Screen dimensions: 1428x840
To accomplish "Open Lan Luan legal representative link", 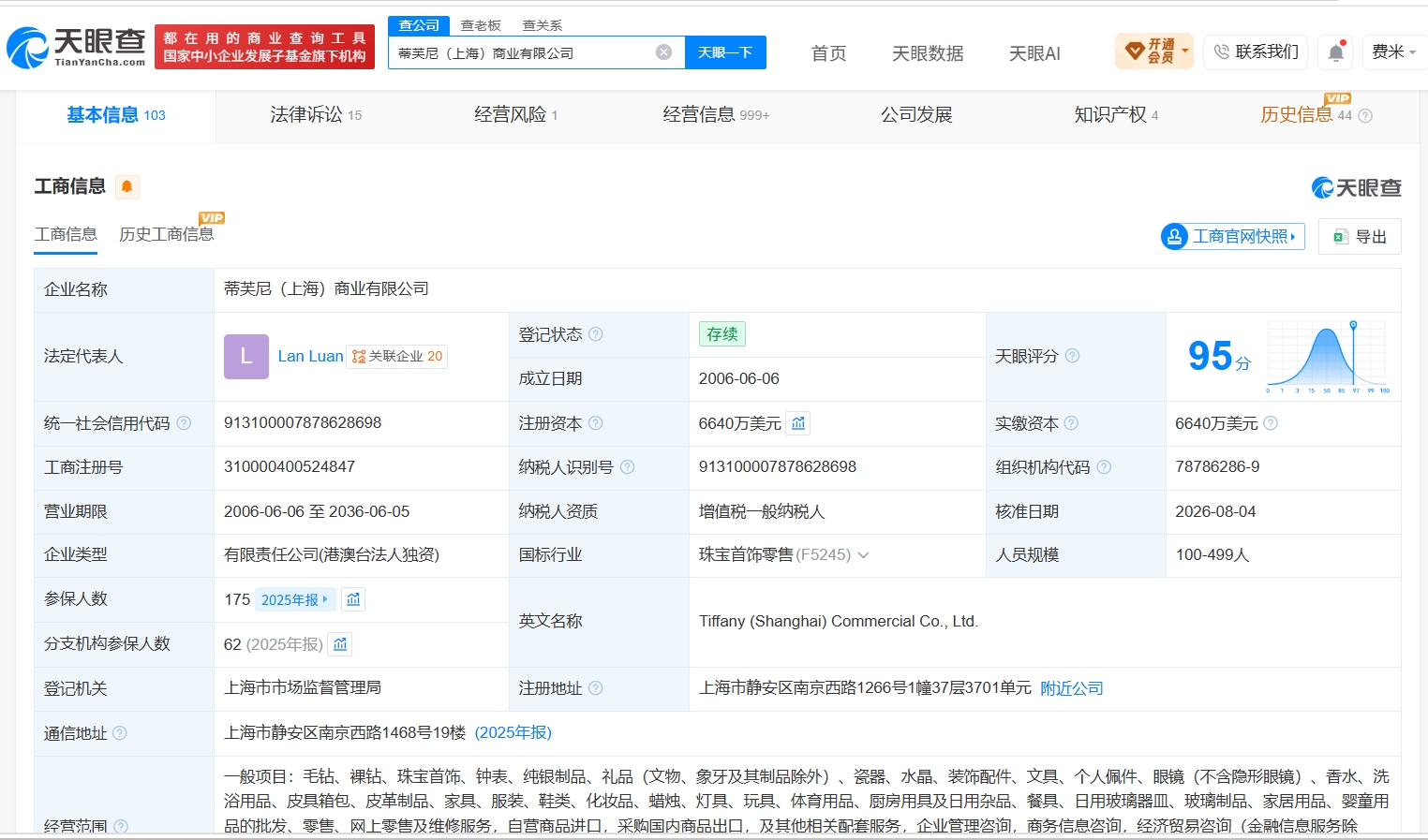I will pyautogui.click(x=310, y=357).
